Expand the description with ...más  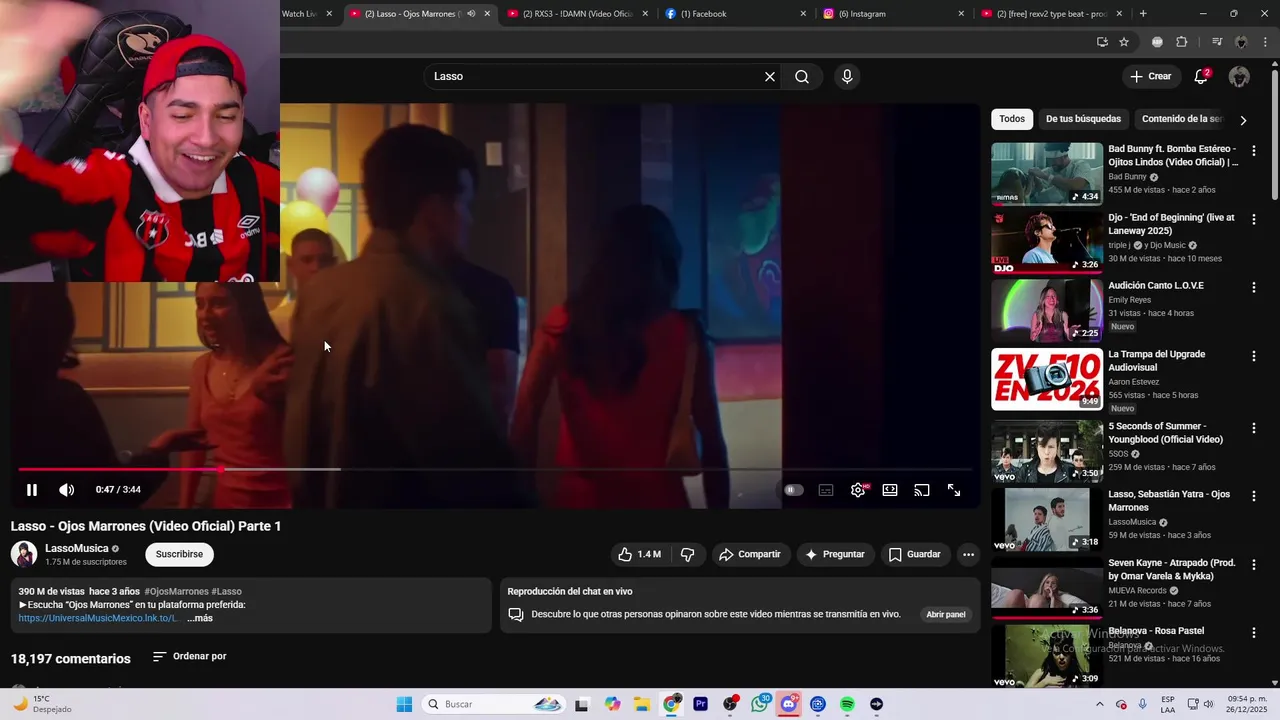point(200,618)
